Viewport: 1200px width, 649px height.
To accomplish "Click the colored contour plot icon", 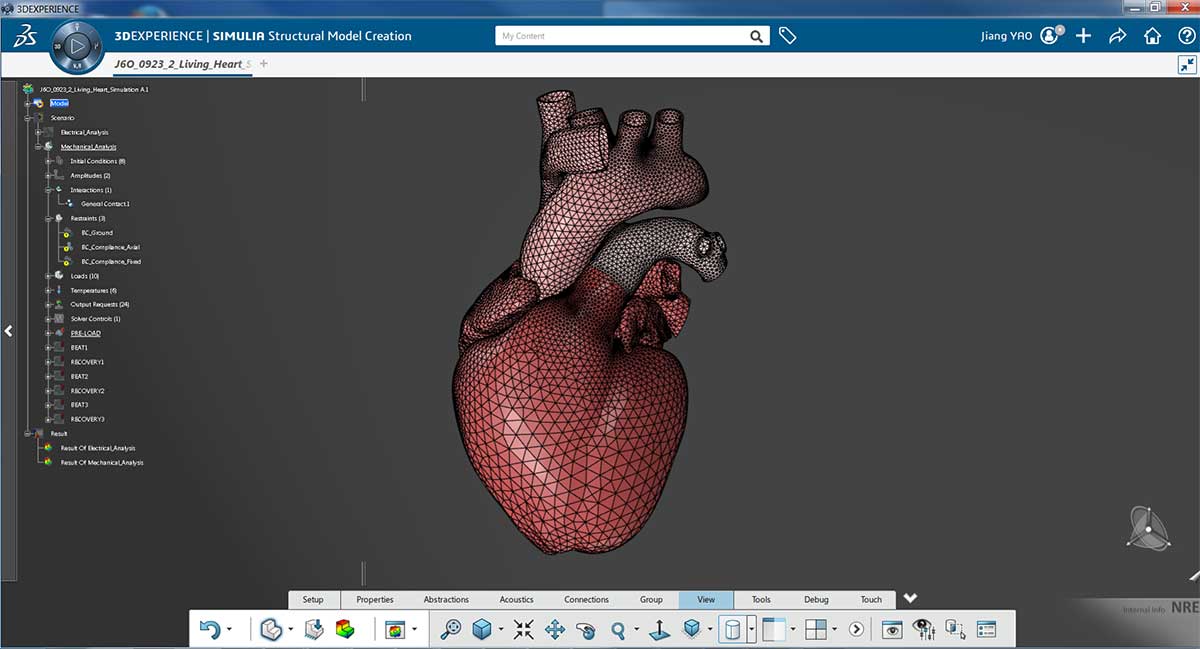I will click(345, 629).
